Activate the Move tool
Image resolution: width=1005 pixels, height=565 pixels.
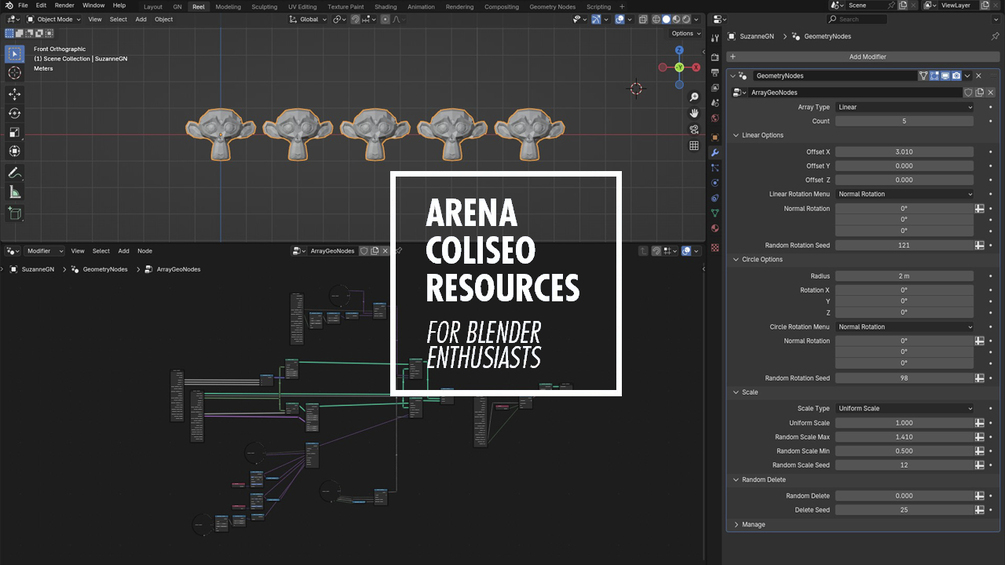[x=14, y=94]
